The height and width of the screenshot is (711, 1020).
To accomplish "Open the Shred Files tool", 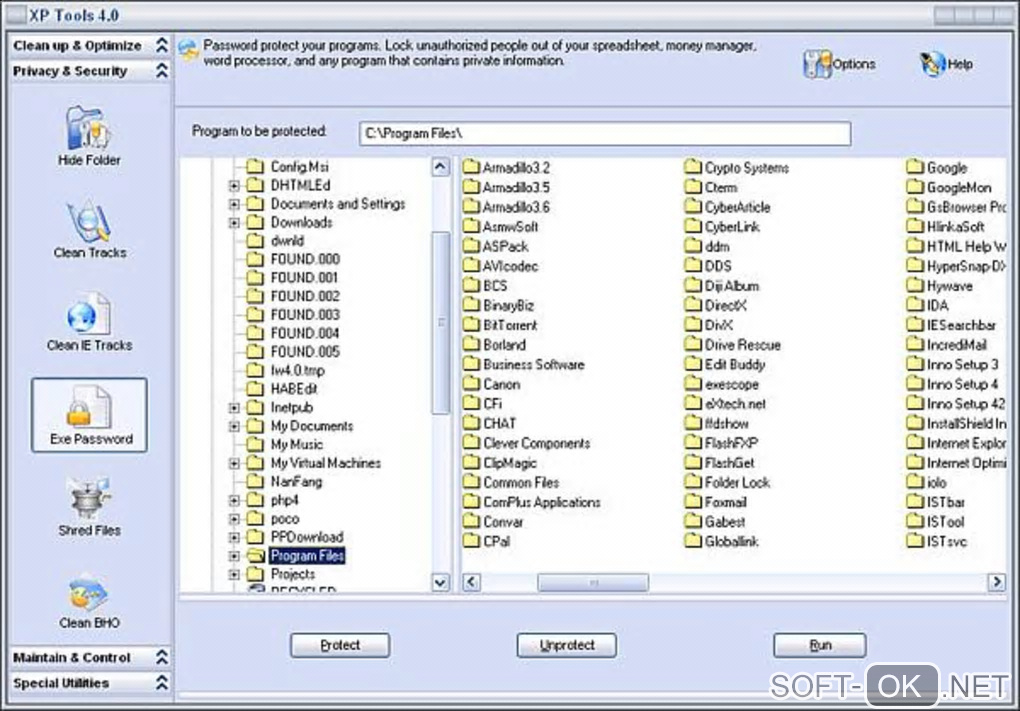I will [x=89, y=507].
